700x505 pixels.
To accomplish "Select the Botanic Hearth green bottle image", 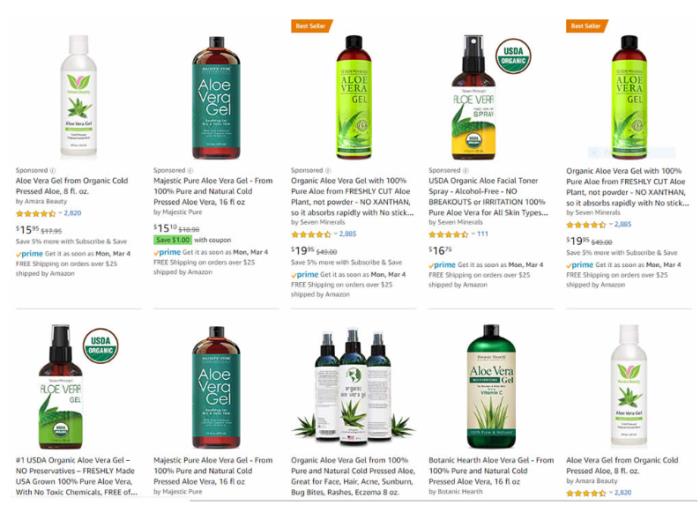I will point(491,386).
